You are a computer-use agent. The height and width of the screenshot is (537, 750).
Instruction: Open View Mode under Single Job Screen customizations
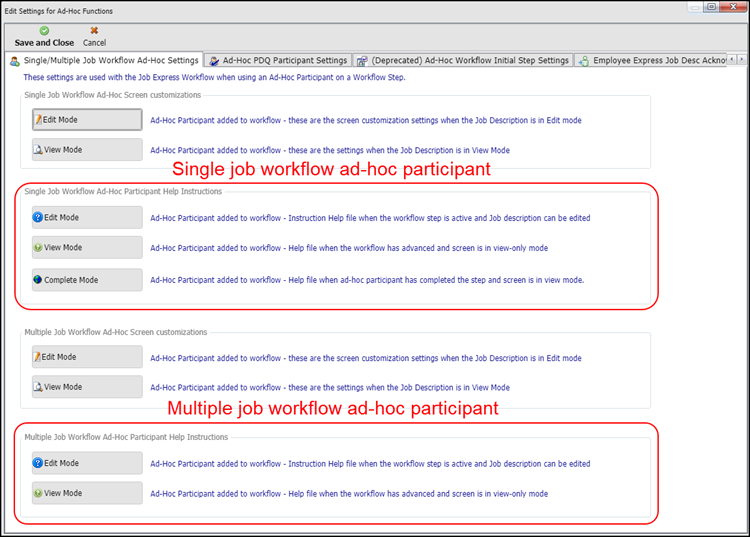click(87, 150)
